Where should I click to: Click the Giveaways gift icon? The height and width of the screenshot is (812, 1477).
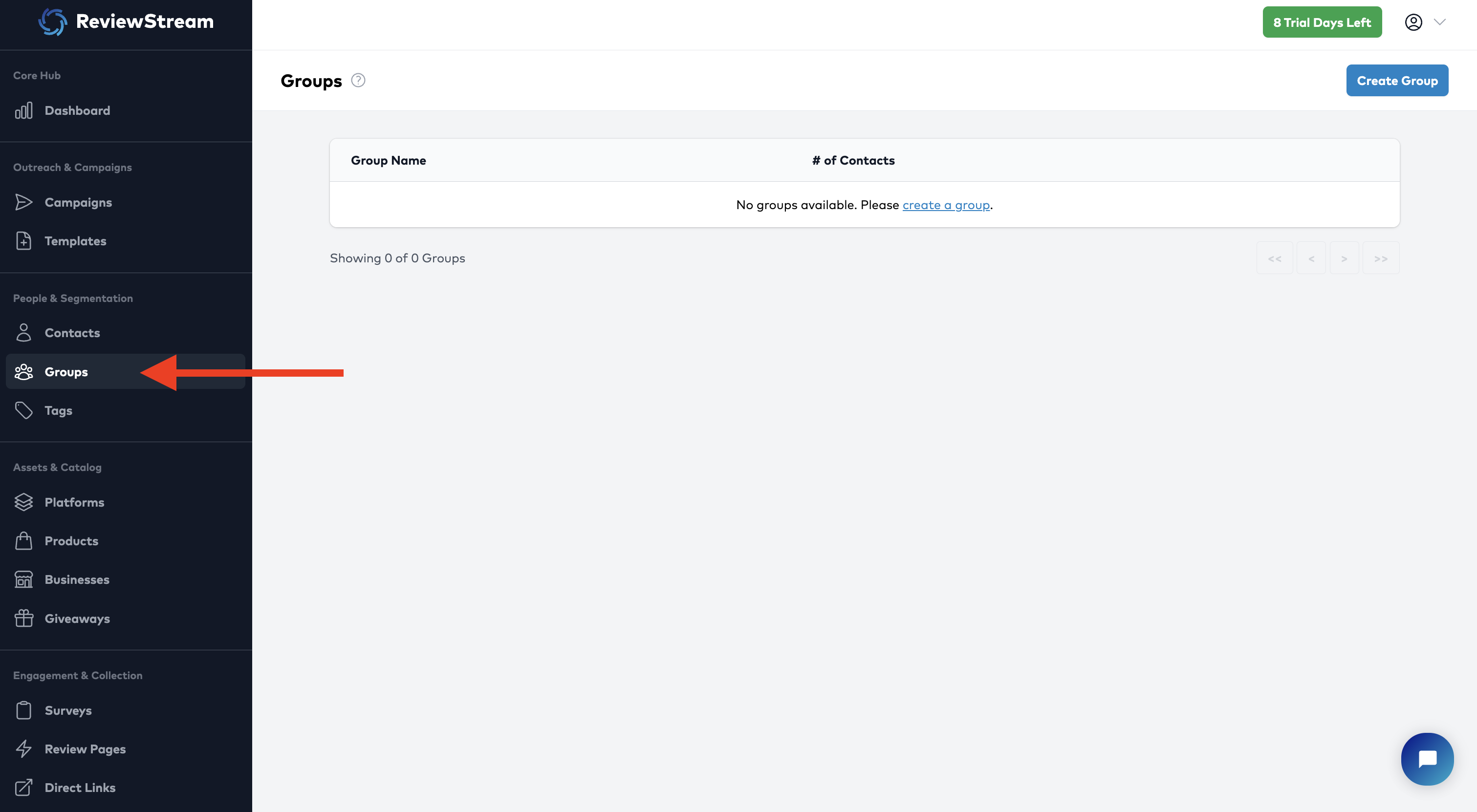coord(23,619)
